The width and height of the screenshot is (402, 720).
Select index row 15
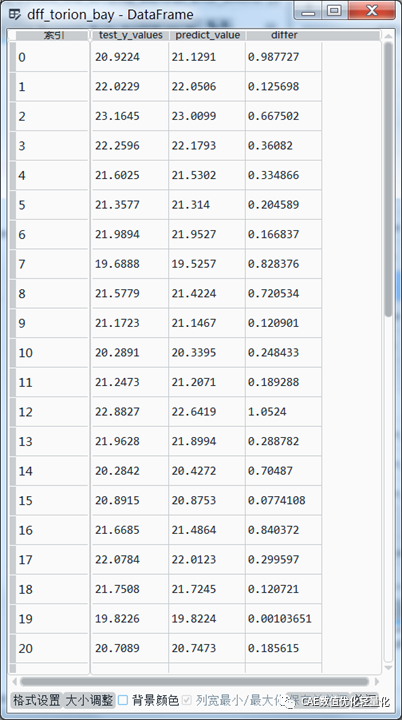pyautogui.click(x=51, y=501)
